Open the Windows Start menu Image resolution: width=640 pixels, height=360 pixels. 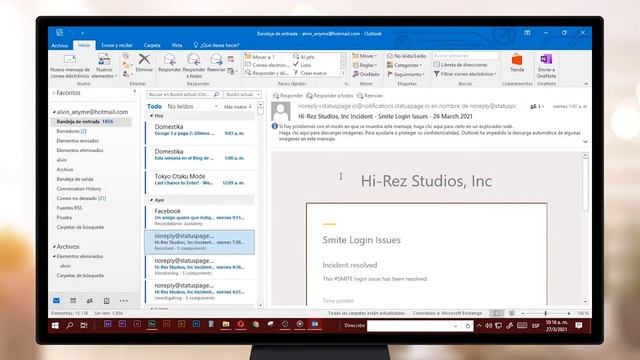55,325
